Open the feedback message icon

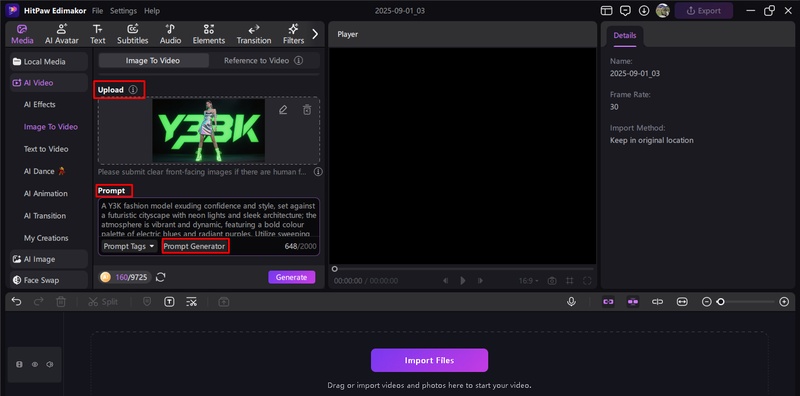coord(625,11)
